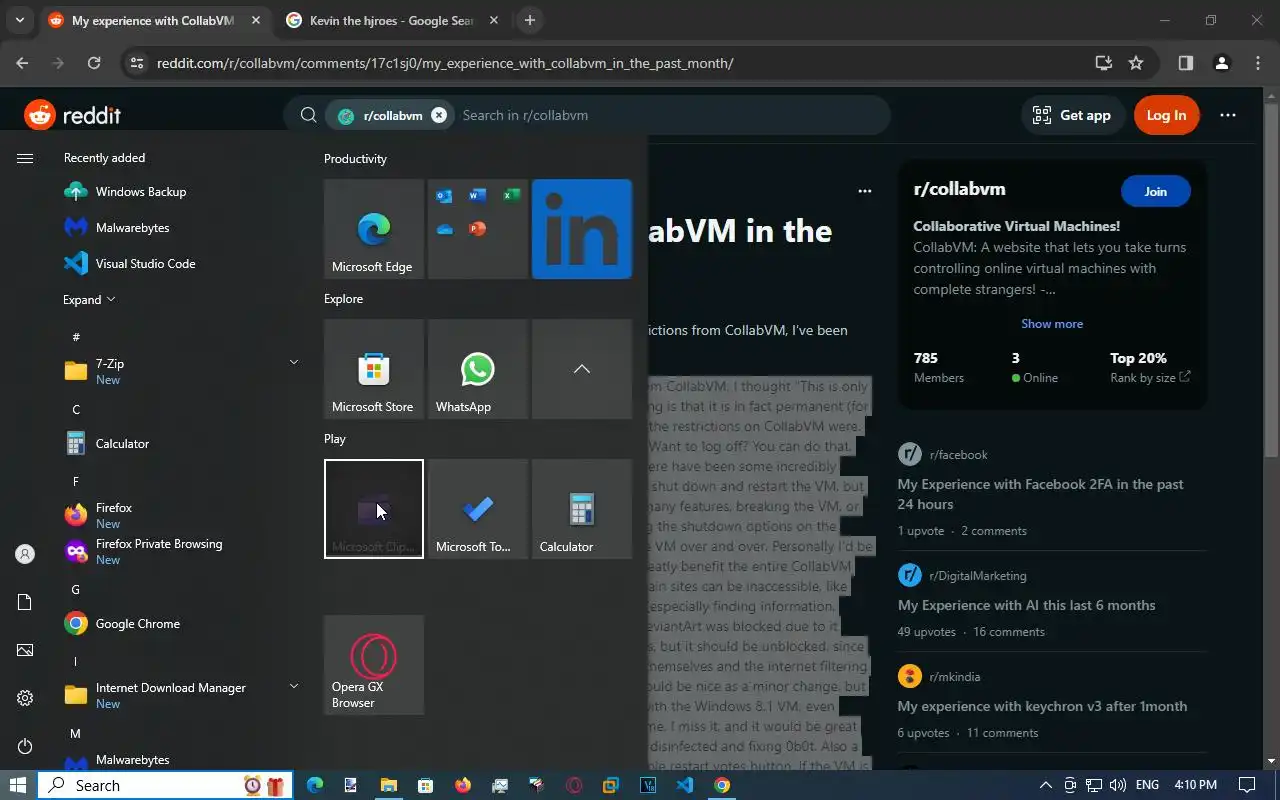Screen dimensions: 1280x800
Task: Open the user account icon in Start
Action: (x=25, y=554)
